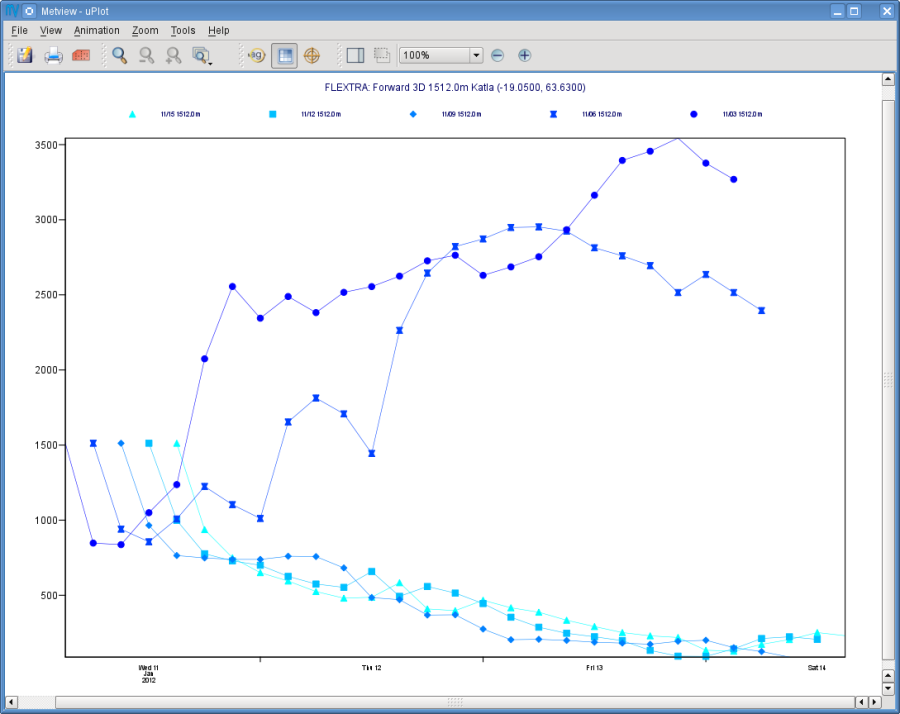Open the Zoom menu
900x714 pixels.
[x=145, y=30]
